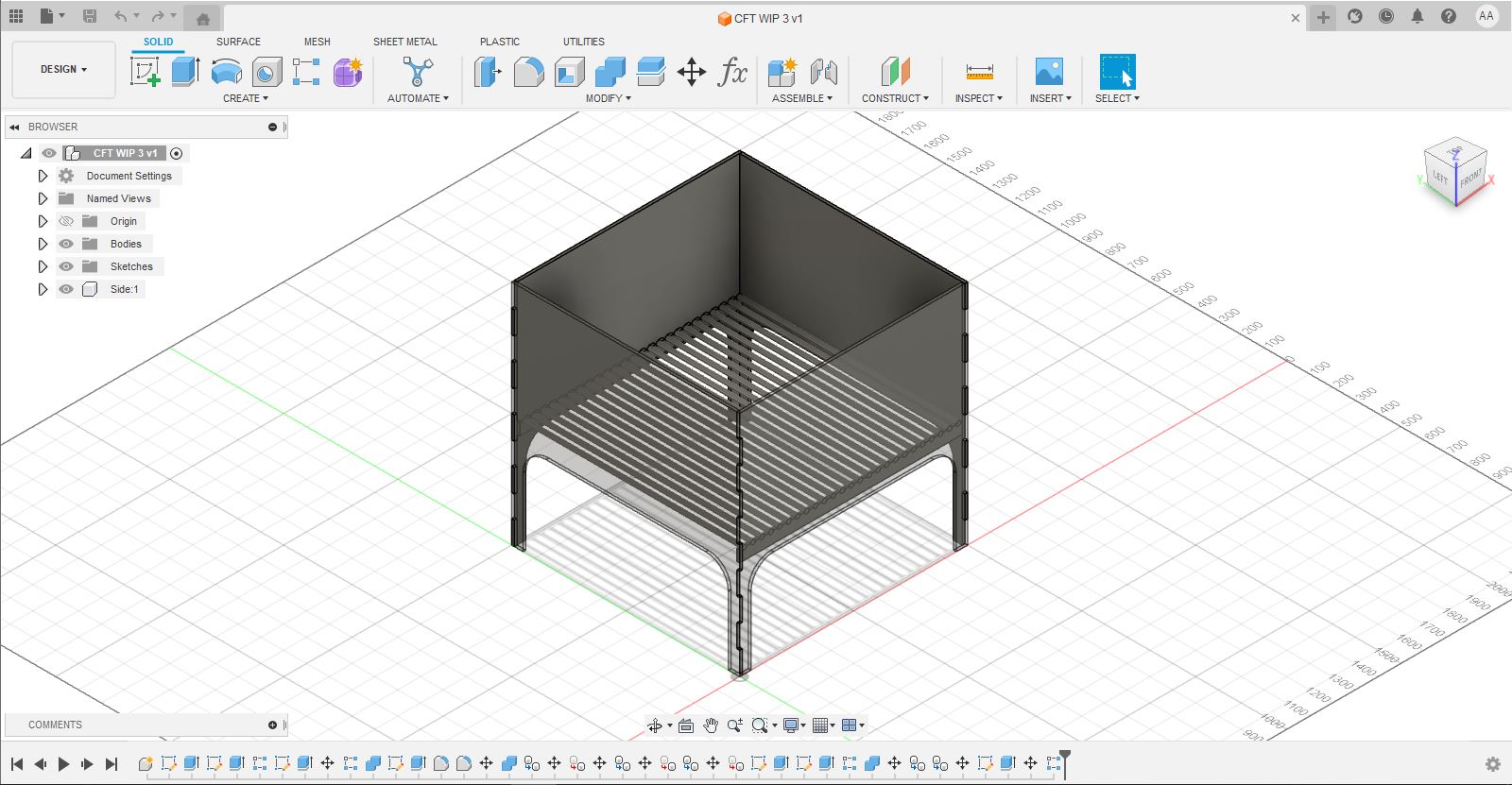Click the New Component icon

(782, 72)
